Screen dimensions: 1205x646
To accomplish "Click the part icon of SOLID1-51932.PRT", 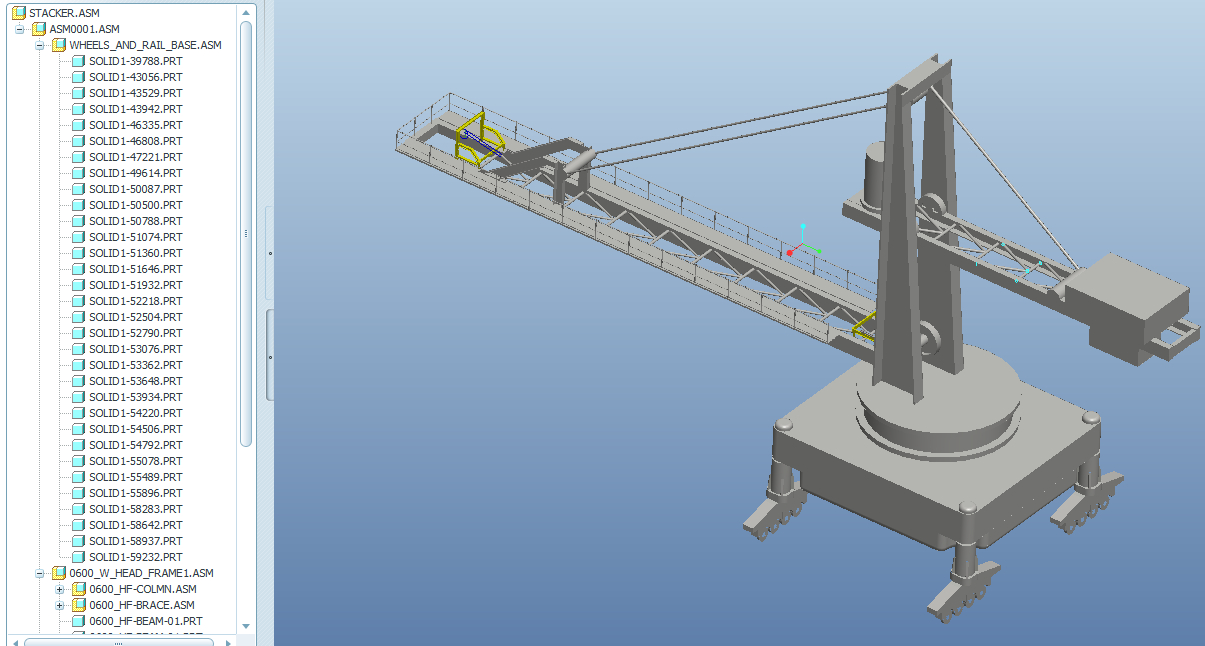I will [78, 285].
